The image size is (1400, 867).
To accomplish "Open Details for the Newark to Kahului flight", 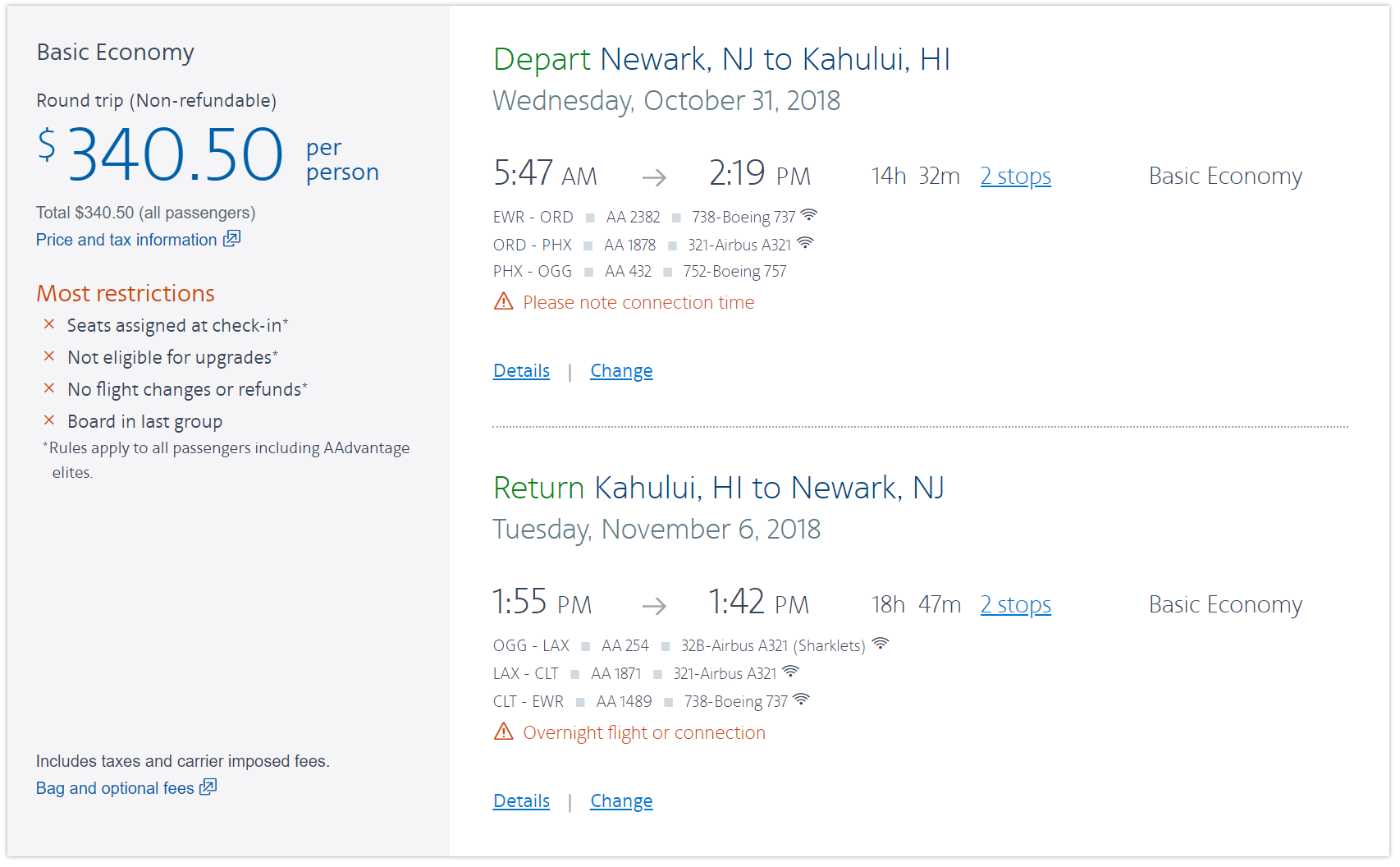I will click(x=521, y=371).
